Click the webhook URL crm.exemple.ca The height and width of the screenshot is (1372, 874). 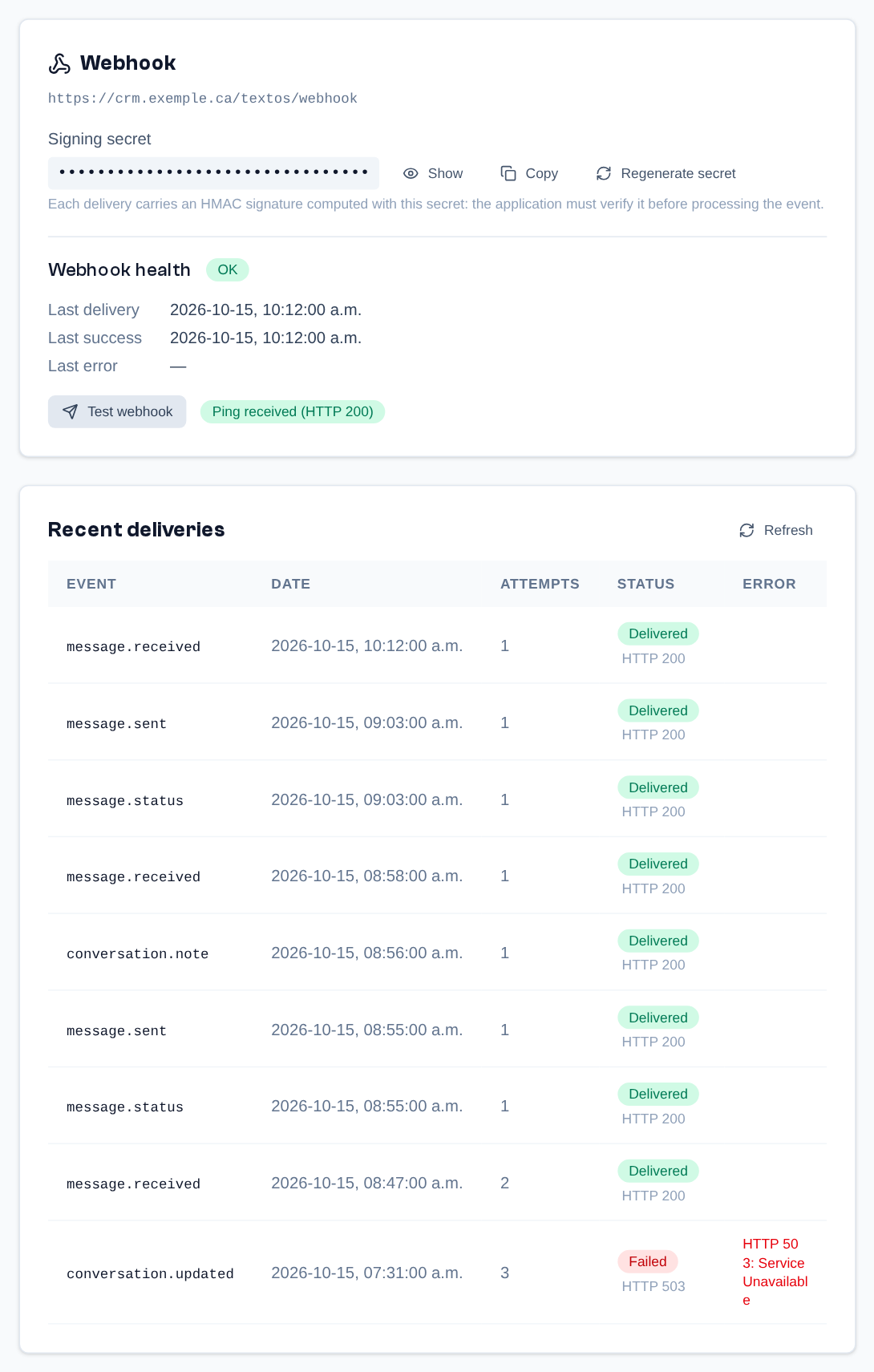pos(203,98)
